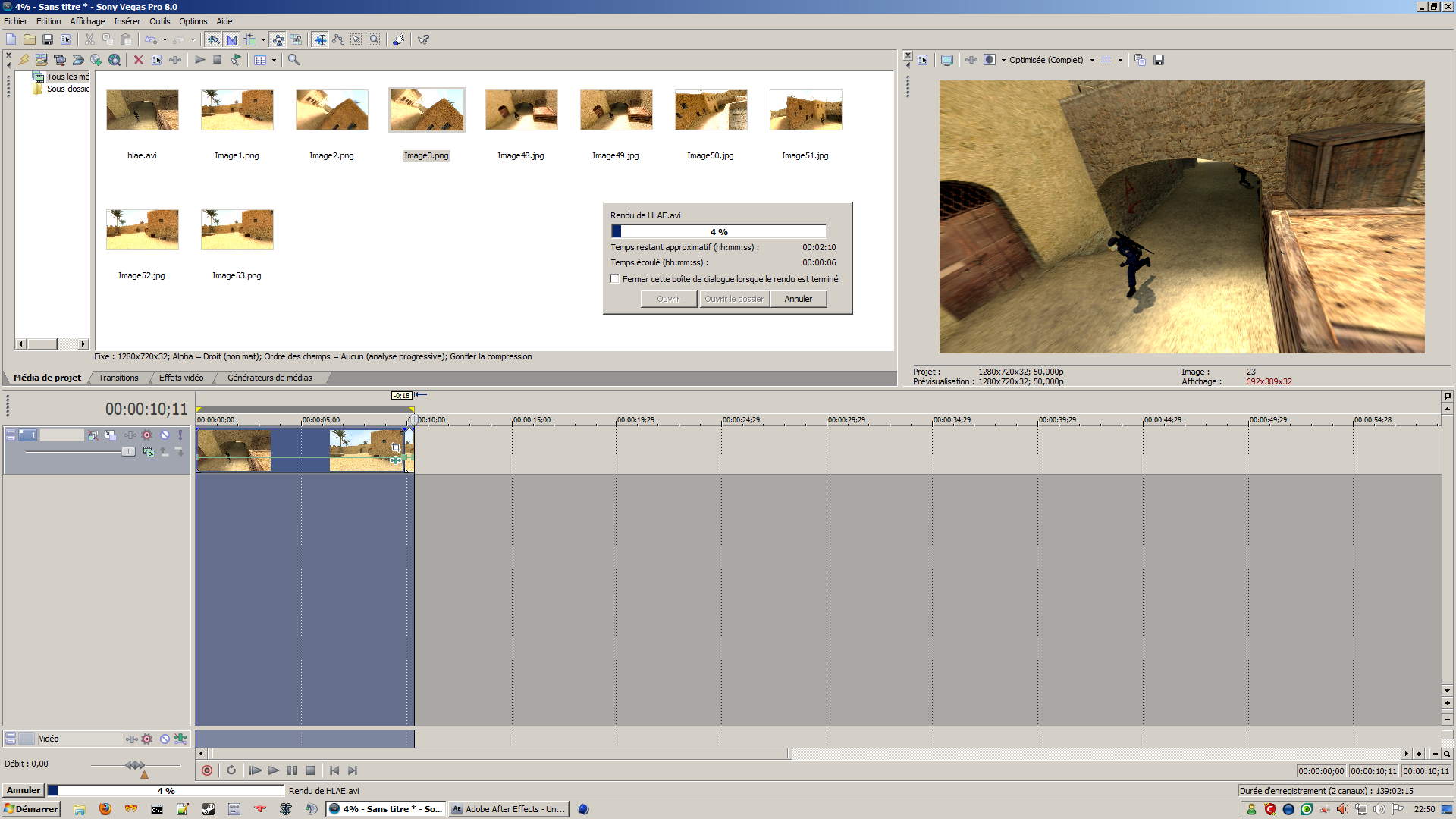Adjust the track 1 level slider handle

coord(128,452)
